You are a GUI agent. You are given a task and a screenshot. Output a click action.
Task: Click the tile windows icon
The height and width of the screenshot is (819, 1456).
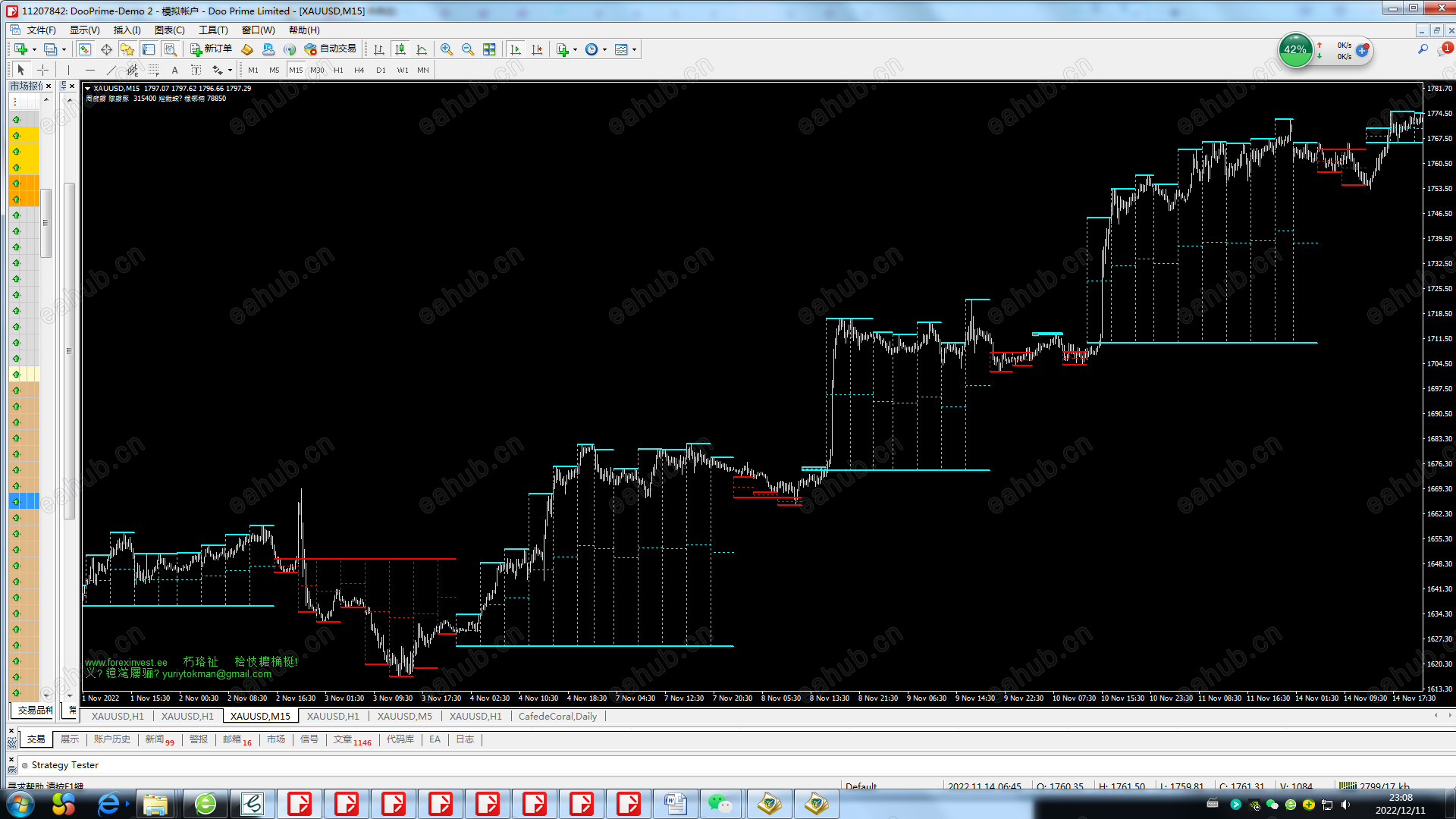click(489, 49)
